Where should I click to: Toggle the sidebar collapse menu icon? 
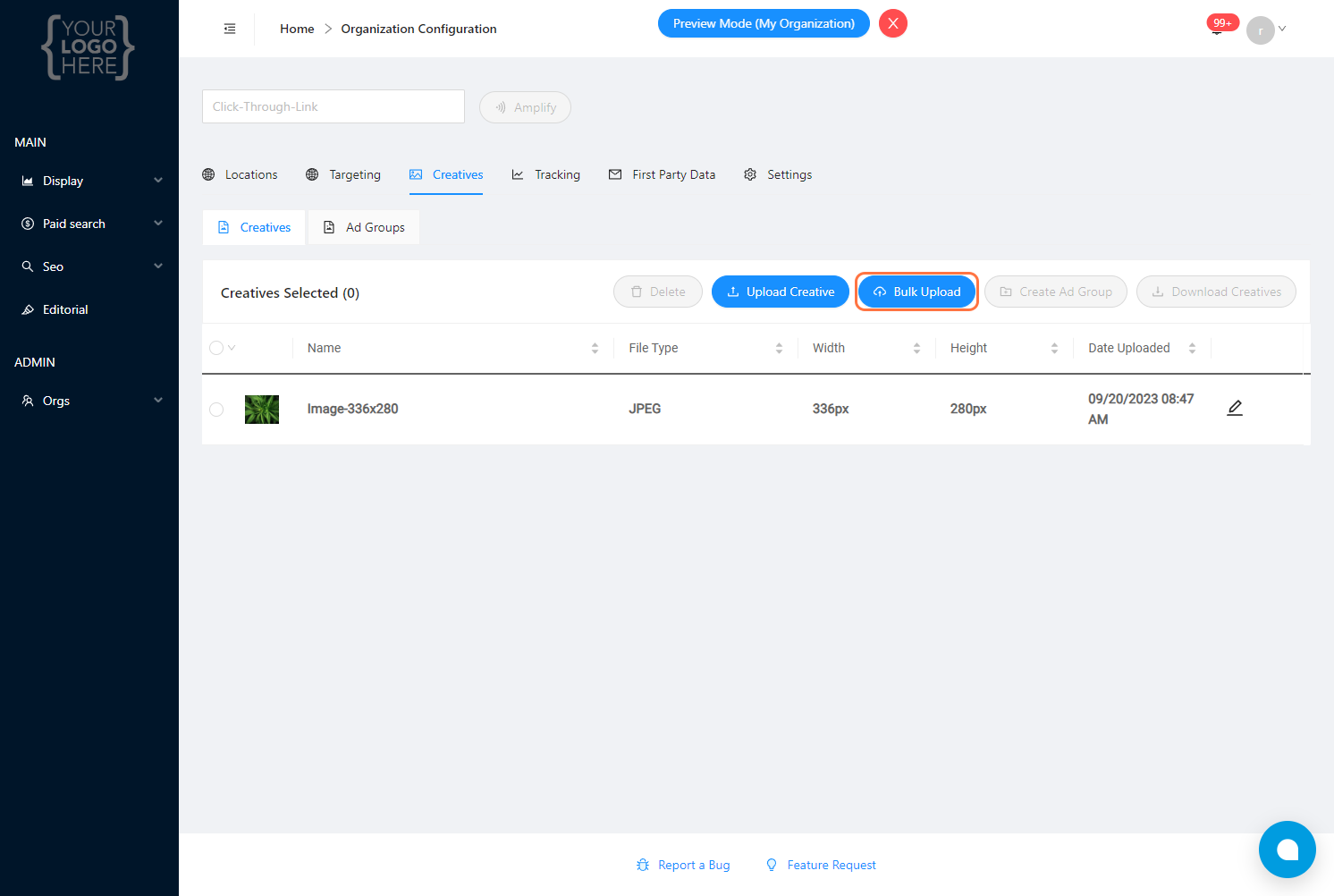[x=230, y=29]
